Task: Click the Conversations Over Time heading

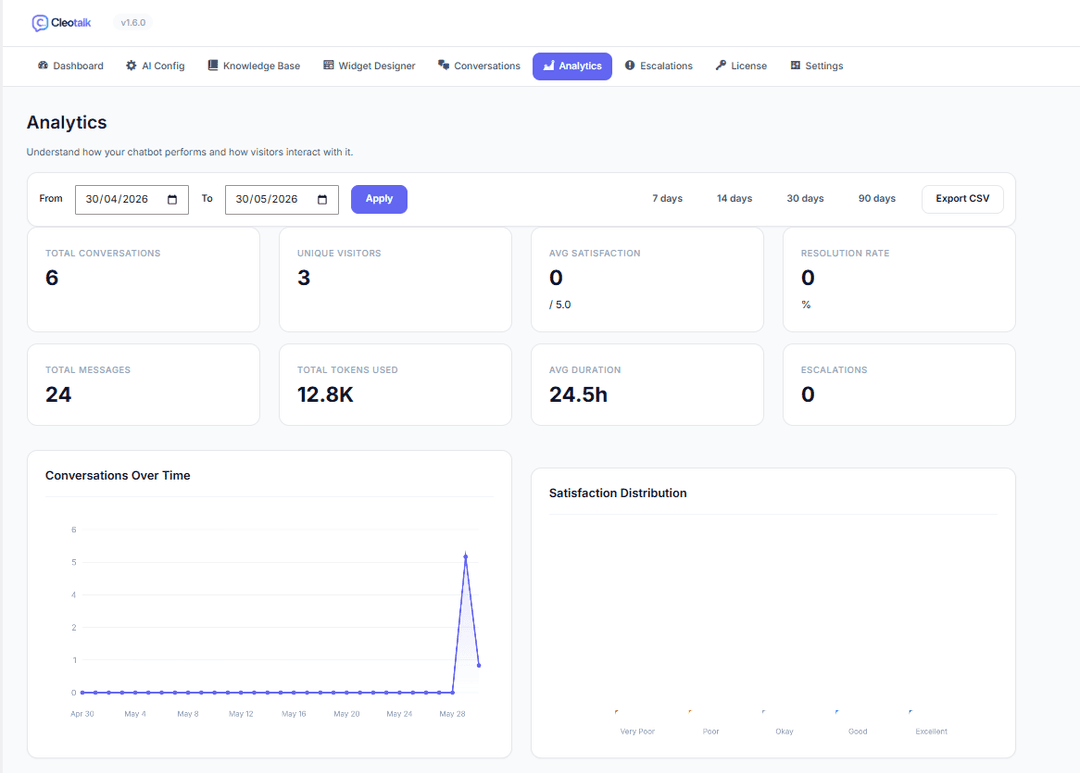Action: pyautogui.click(x=118, y=475)
